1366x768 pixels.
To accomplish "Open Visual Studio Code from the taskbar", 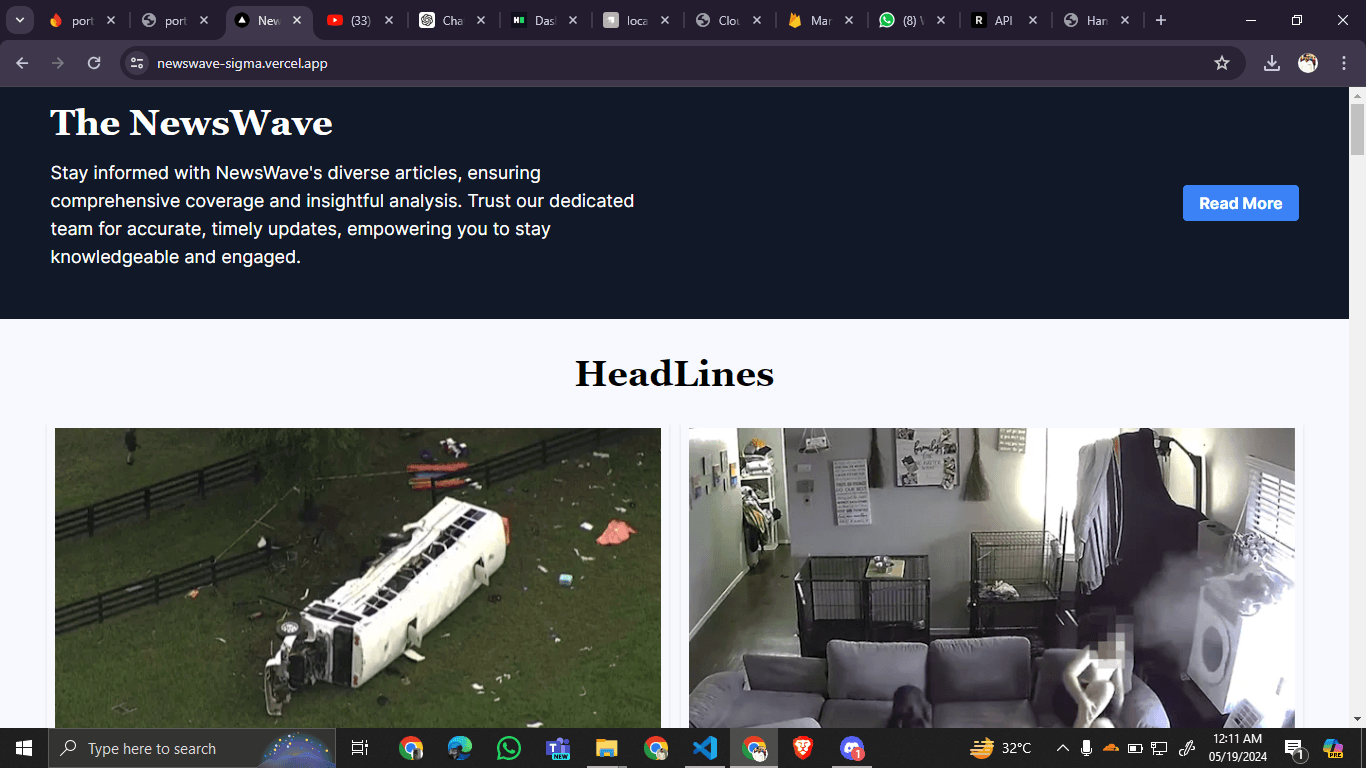I will click(x=705, y=748).
